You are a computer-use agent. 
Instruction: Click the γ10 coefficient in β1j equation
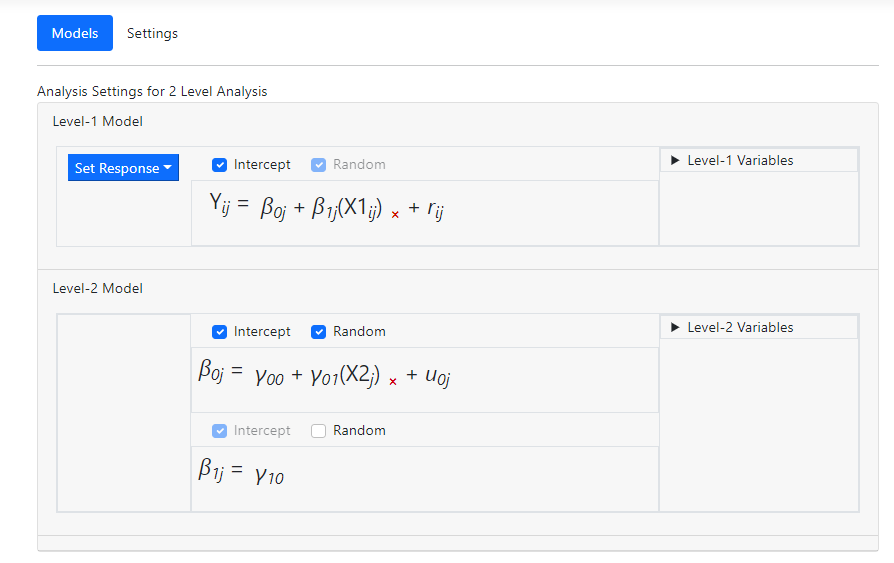pyautogui.click(x=269, y=475)
